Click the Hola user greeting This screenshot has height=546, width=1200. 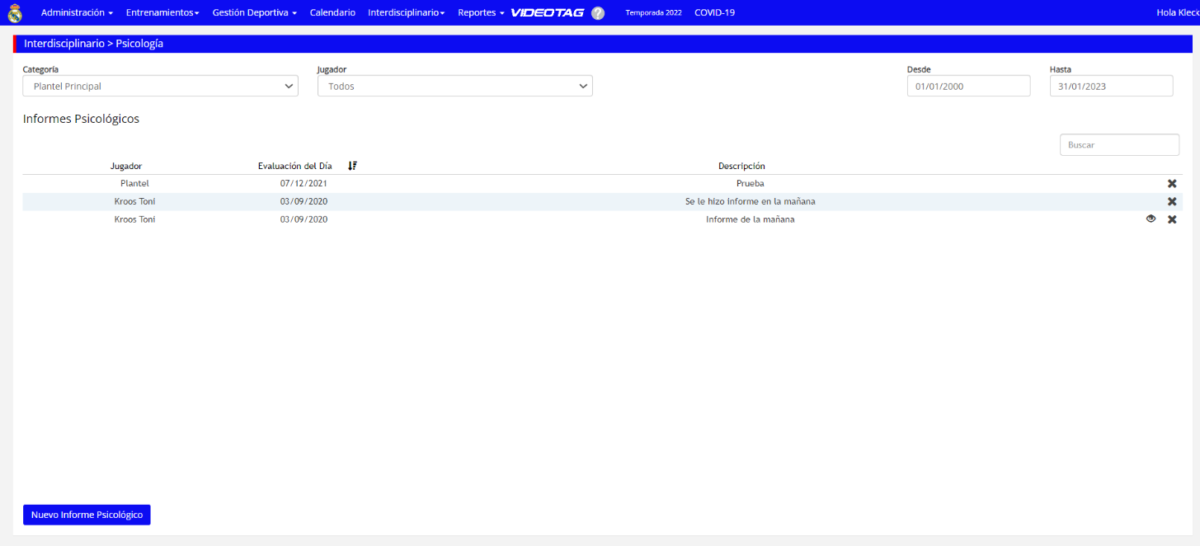1178,13
